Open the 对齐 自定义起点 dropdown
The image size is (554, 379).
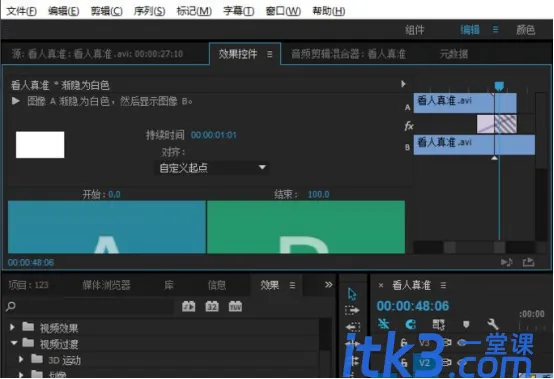pos(212,167)
